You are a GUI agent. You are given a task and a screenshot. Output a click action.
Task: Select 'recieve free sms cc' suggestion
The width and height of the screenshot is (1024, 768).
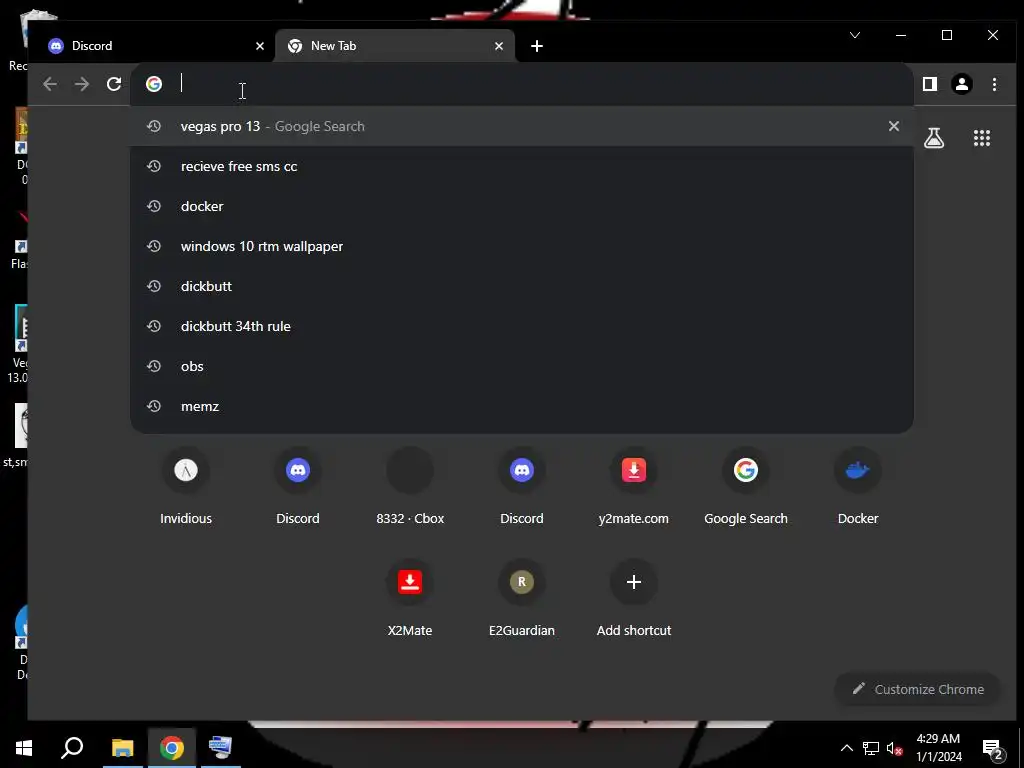point(521,166)
